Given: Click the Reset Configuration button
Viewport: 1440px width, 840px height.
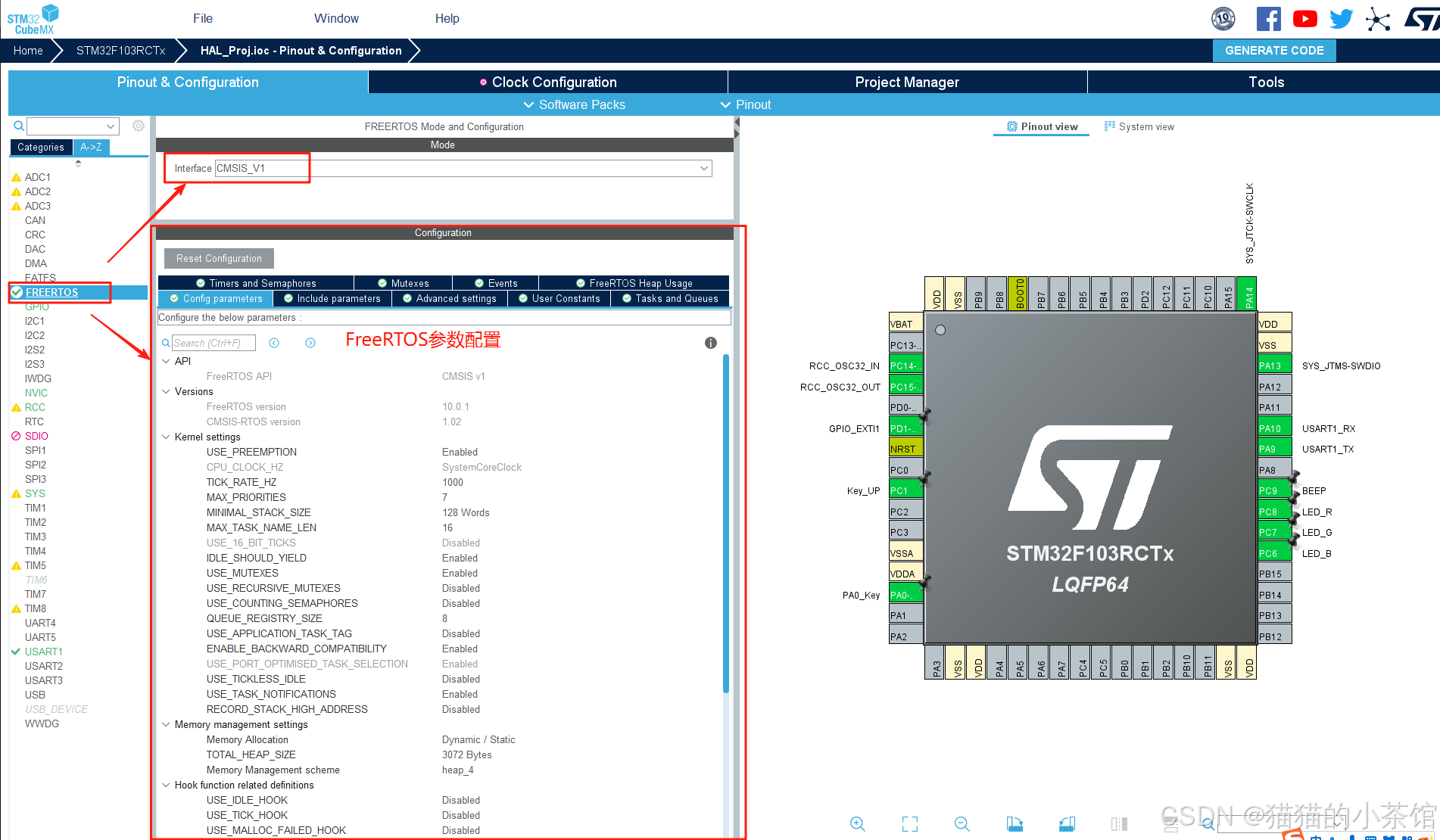Looking at the screenshot, I should point(219,258).
